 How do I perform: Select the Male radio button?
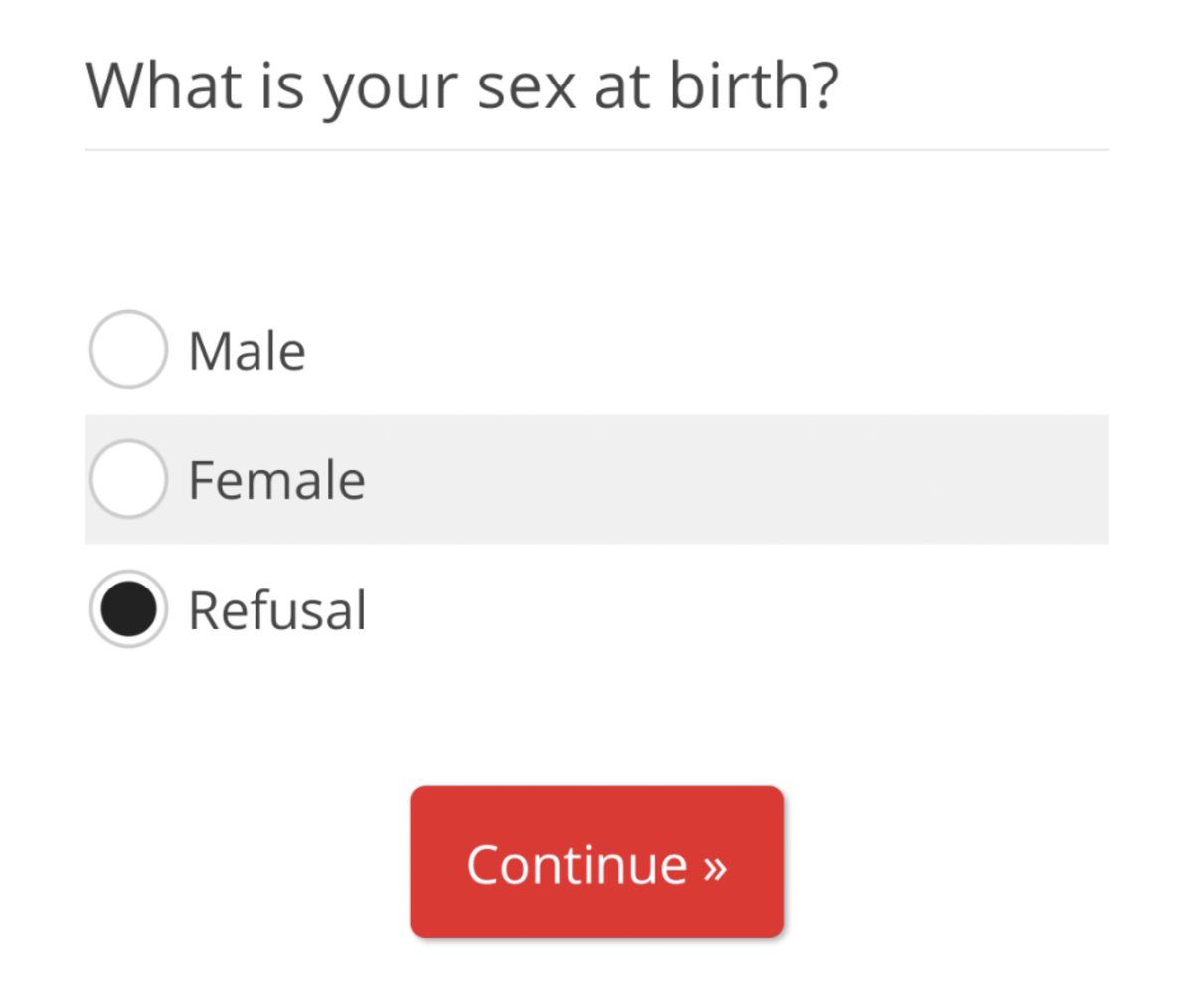click(x=127, y=349)
